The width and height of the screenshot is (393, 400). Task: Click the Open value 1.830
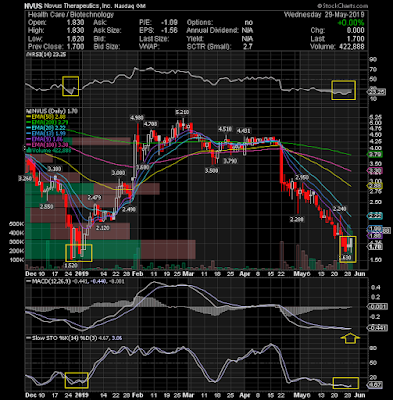click(x=75, y=23)
